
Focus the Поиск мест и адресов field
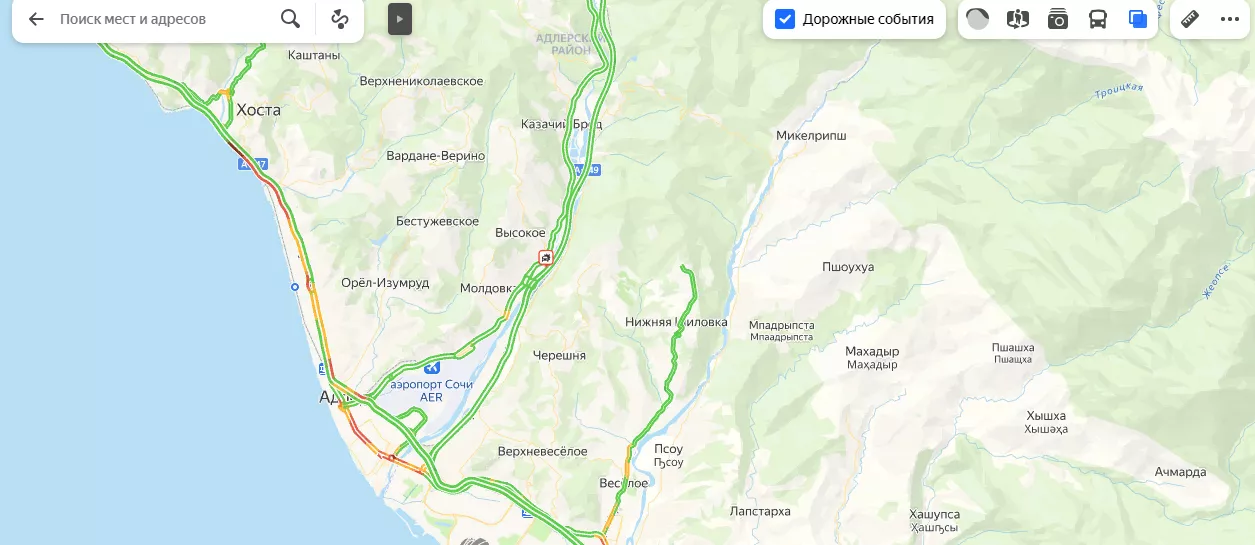[165, 19]
